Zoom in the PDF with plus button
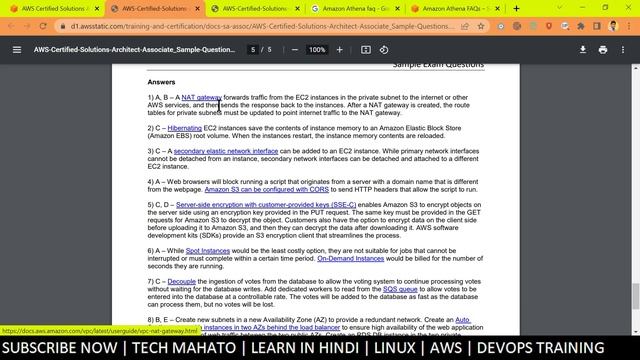The image size is (640, 360). pyautogui.click(x=340, y=50)
